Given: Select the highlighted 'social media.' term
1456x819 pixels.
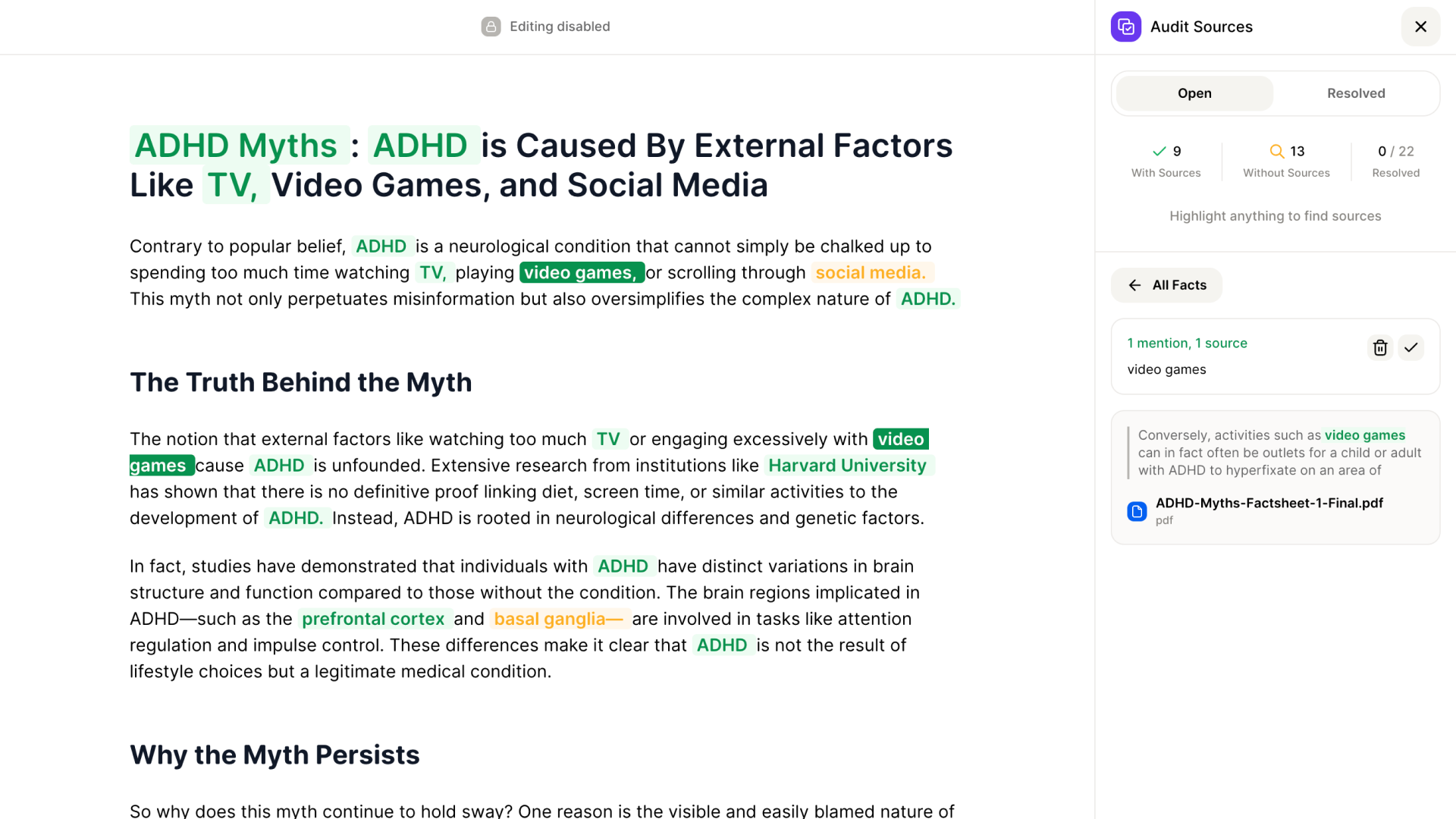Looking at the screenshot, I should pyautogui.click(x=871, y=272).
